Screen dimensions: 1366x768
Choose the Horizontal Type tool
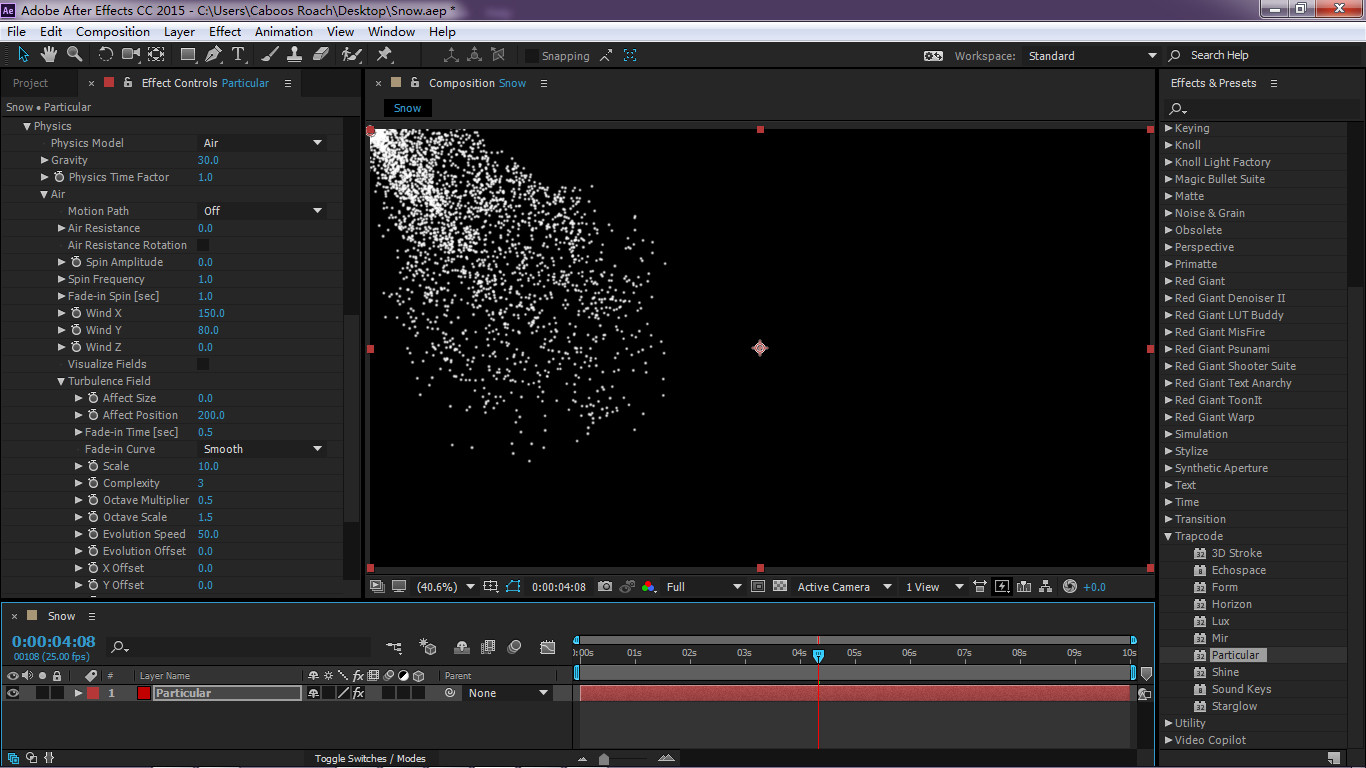238,54
